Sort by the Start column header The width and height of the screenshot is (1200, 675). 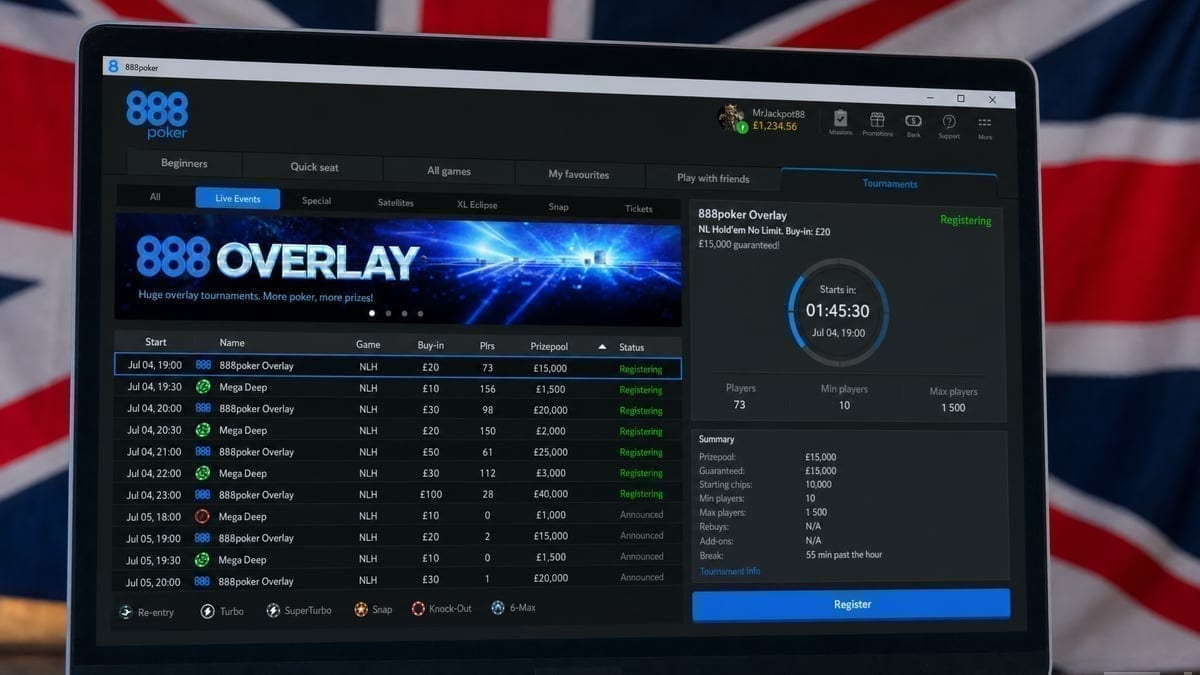pos(155,342)
